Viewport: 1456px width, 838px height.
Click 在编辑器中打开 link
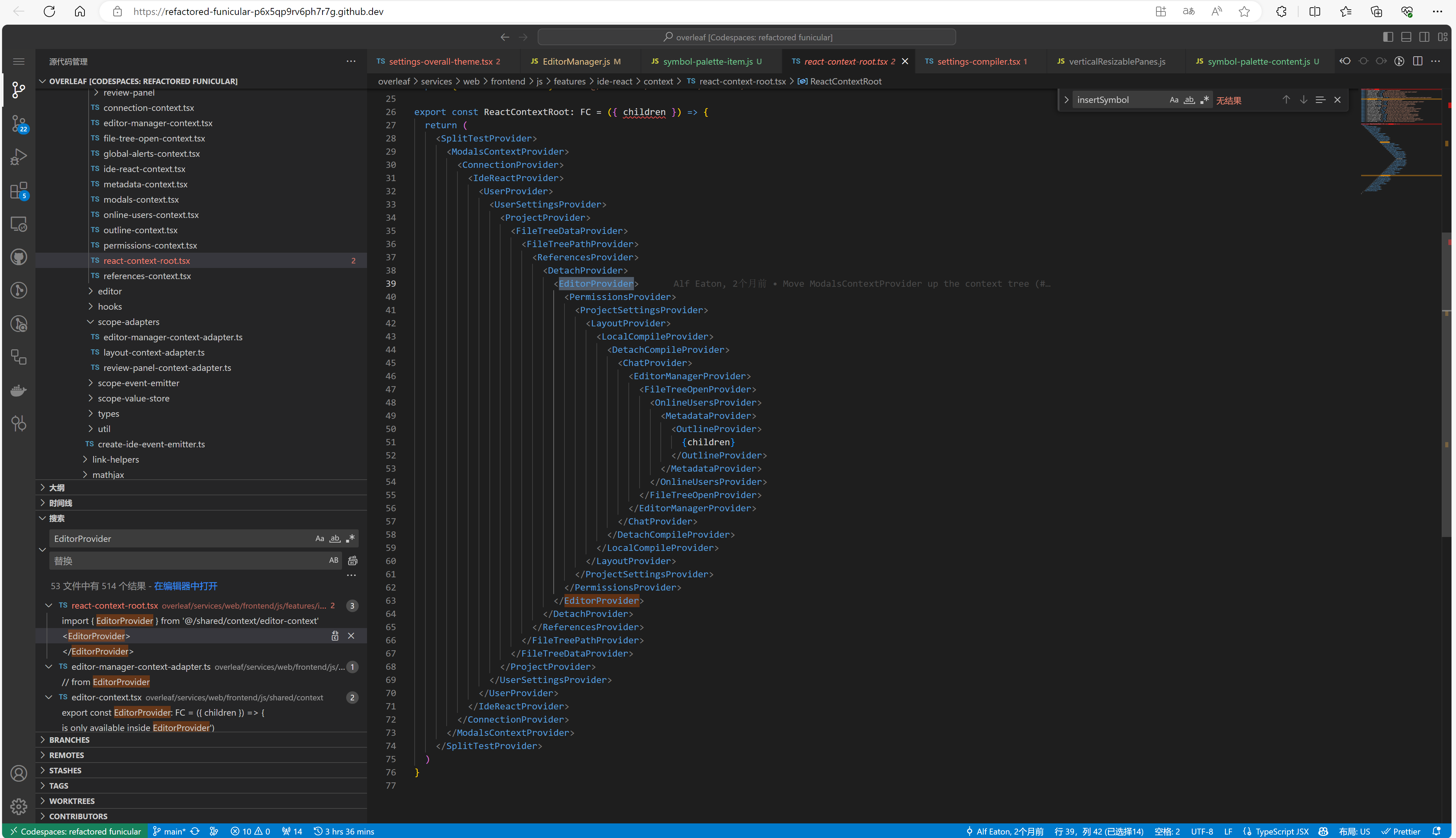[x=185, y=586]
